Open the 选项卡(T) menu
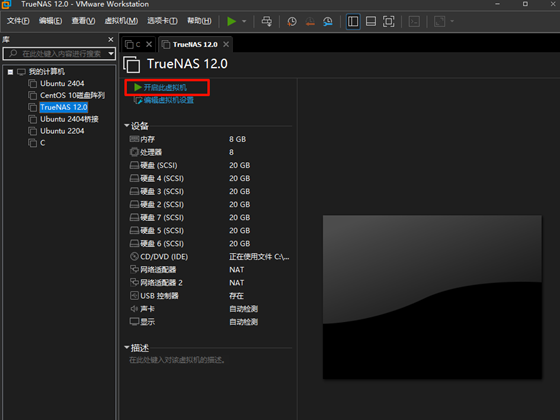 162,21
